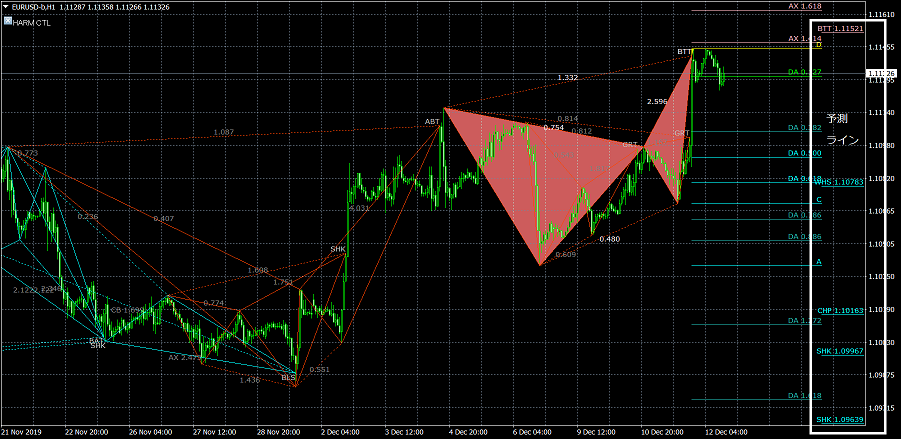
Task: Select the 0.480 ratio label
Action: tap(609, 239)
